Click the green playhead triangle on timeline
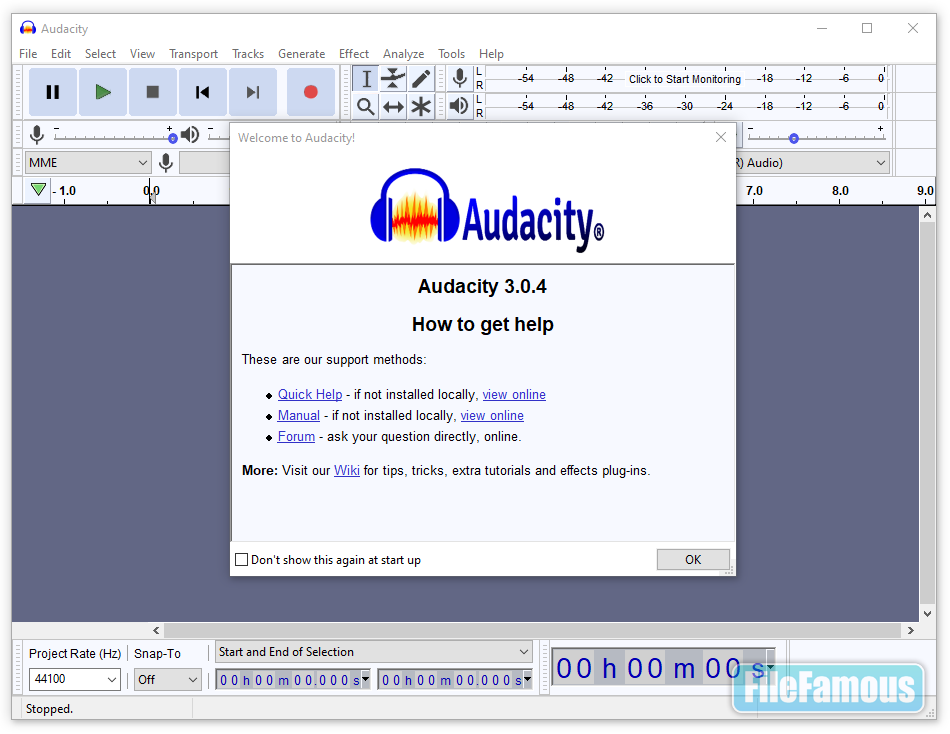 pos(38,190)
